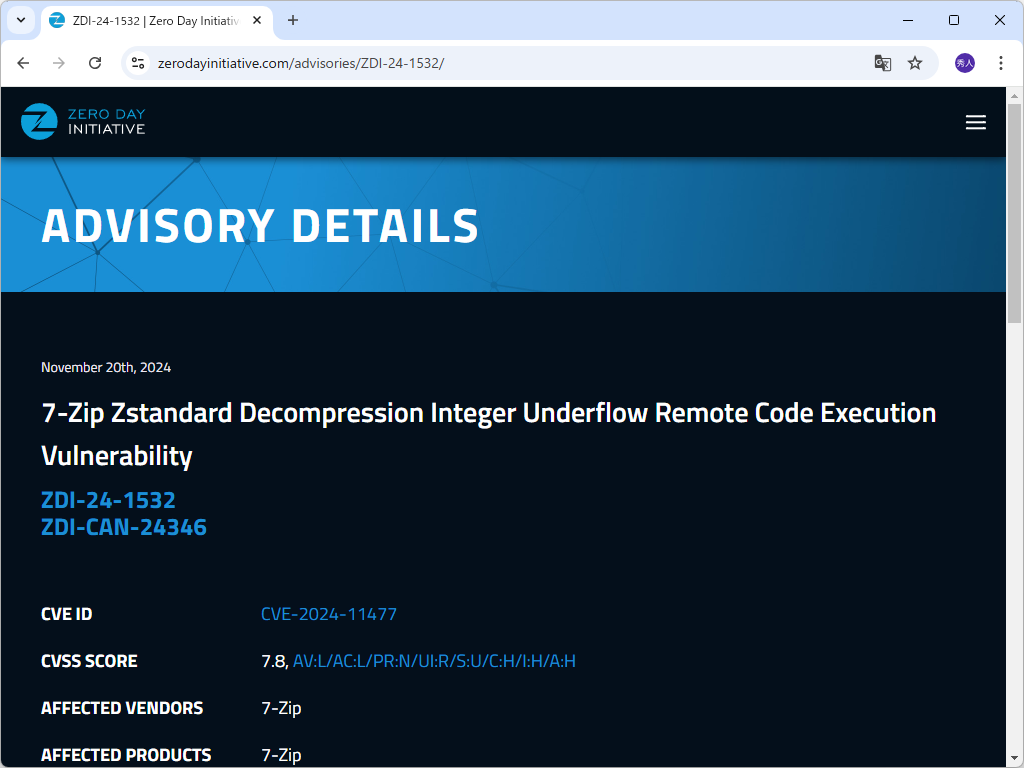Viewport: 1024px width, 768px height.
Task: Click the 7-Zip affected products value
Action: click(281, 756)
